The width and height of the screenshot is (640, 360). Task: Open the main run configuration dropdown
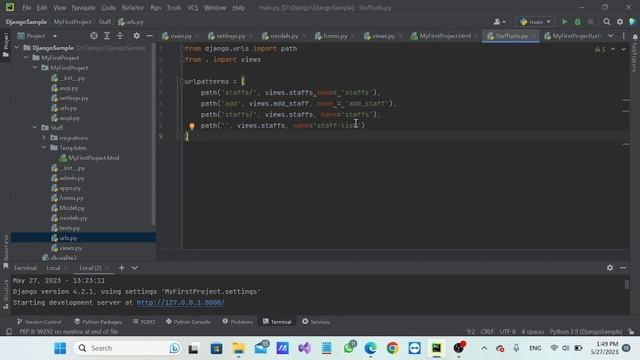pos(536,22)
